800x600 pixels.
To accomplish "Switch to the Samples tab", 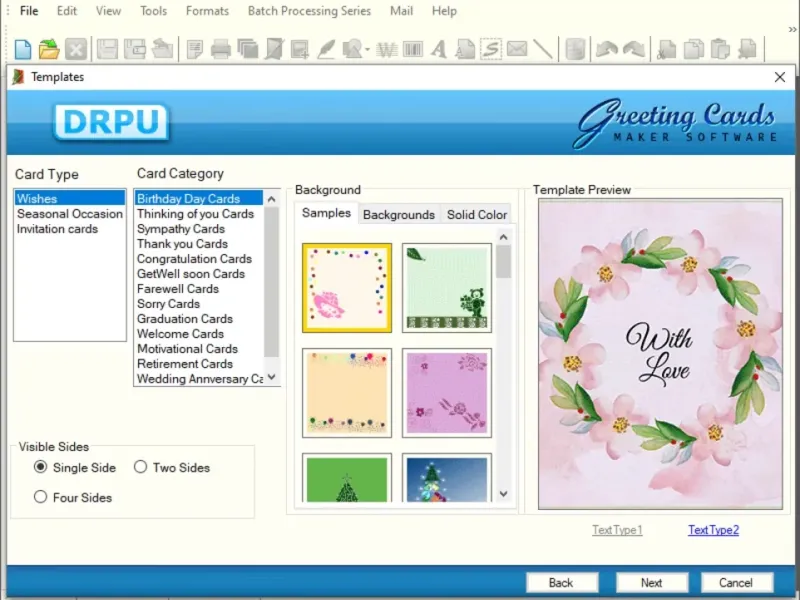I will tap(326, 213).
